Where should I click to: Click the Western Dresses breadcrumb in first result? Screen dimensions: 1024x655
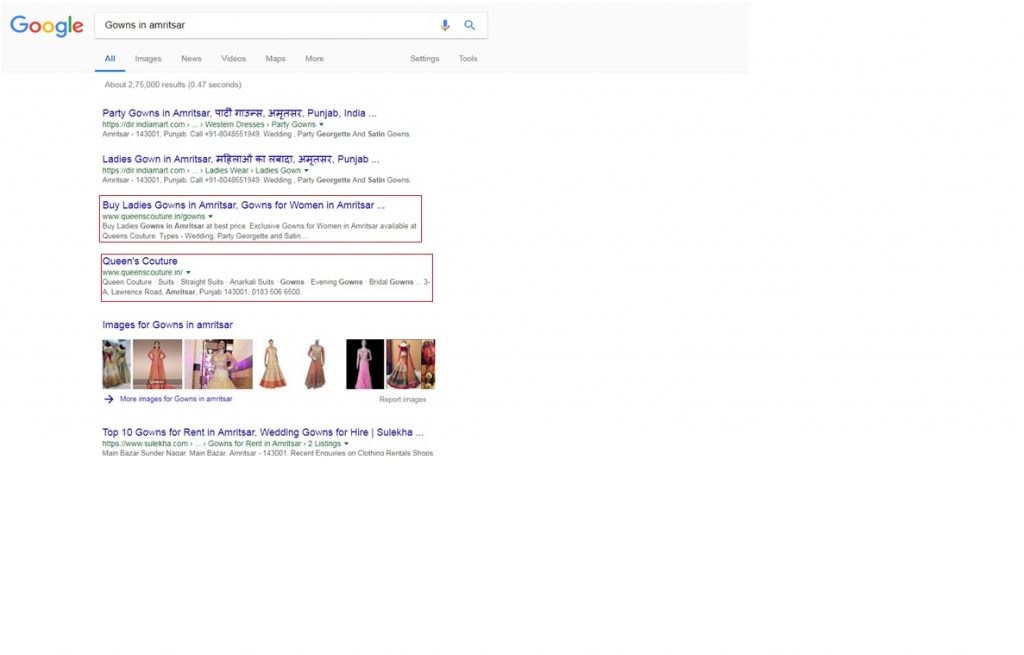234,125
